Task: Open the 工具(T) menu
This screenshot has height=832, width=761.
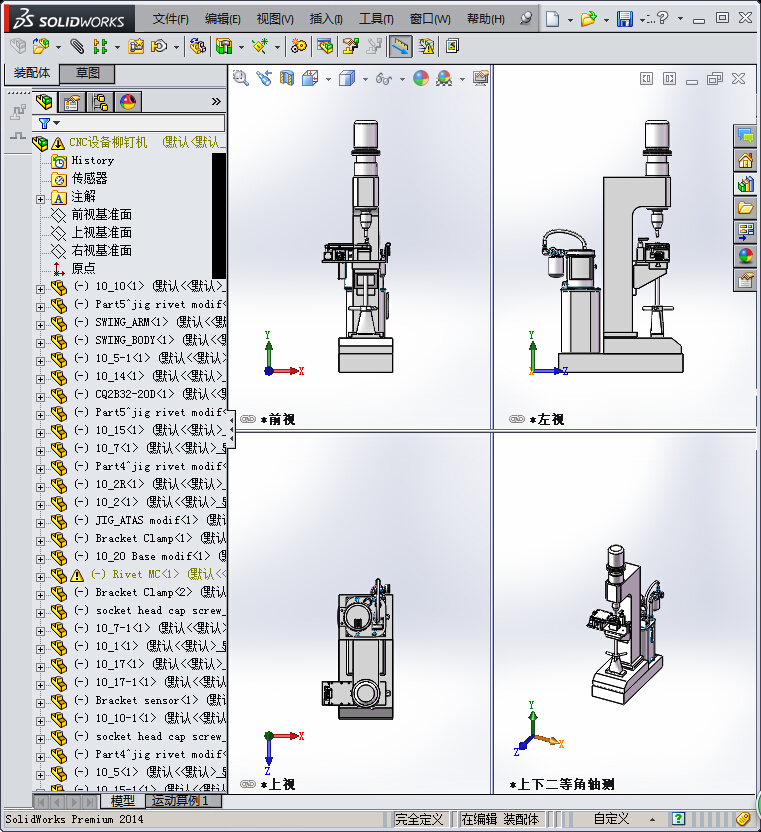Action: pyautogui.click(x=376, y=19)
